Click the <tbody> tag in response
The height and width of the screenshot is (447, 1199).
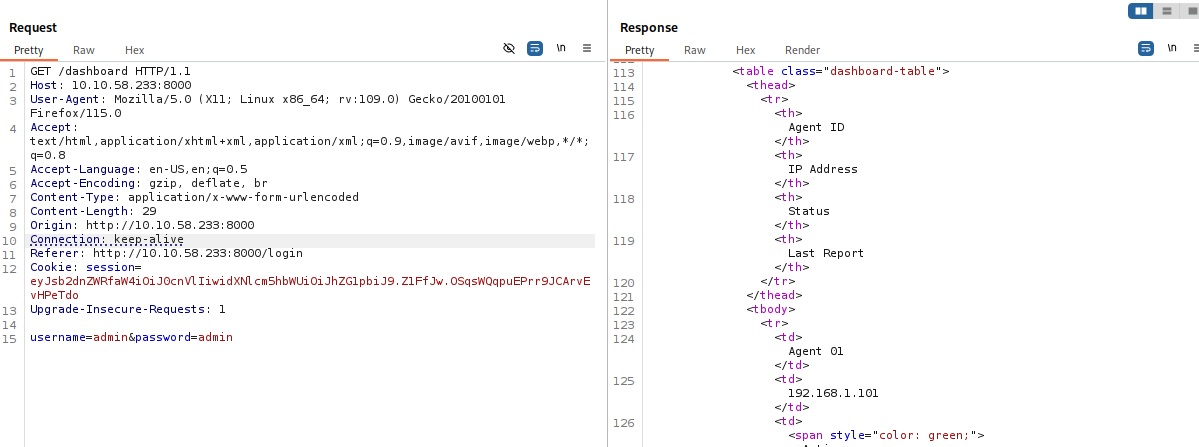click(771, 309)
